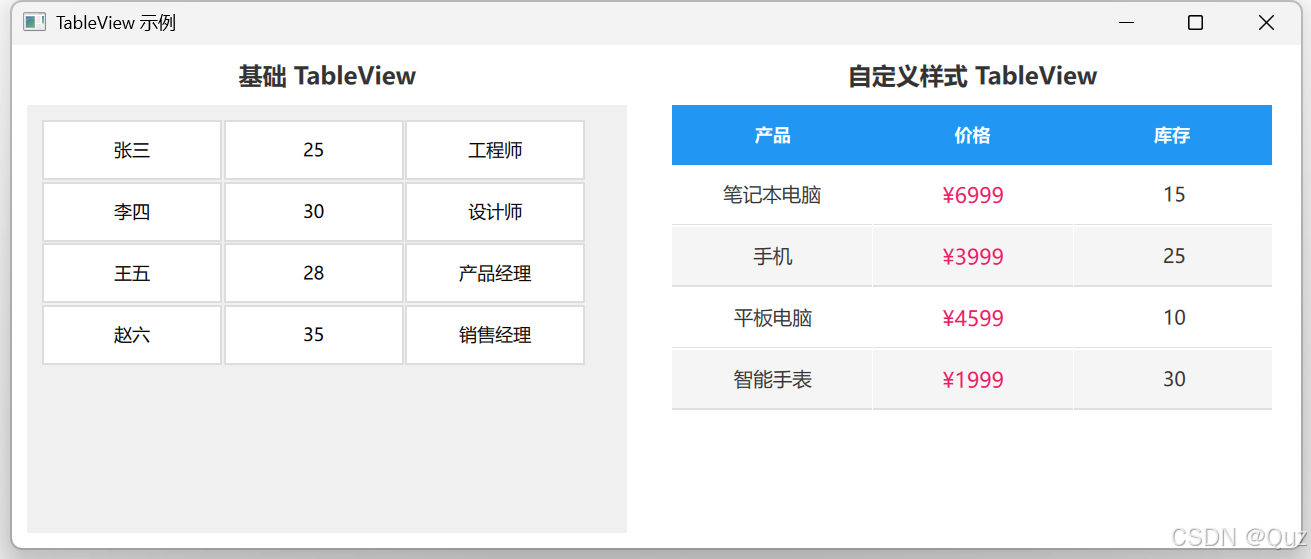Click the 库存 column header
Screen dimensions: 1311x559
coord(1172,135)
